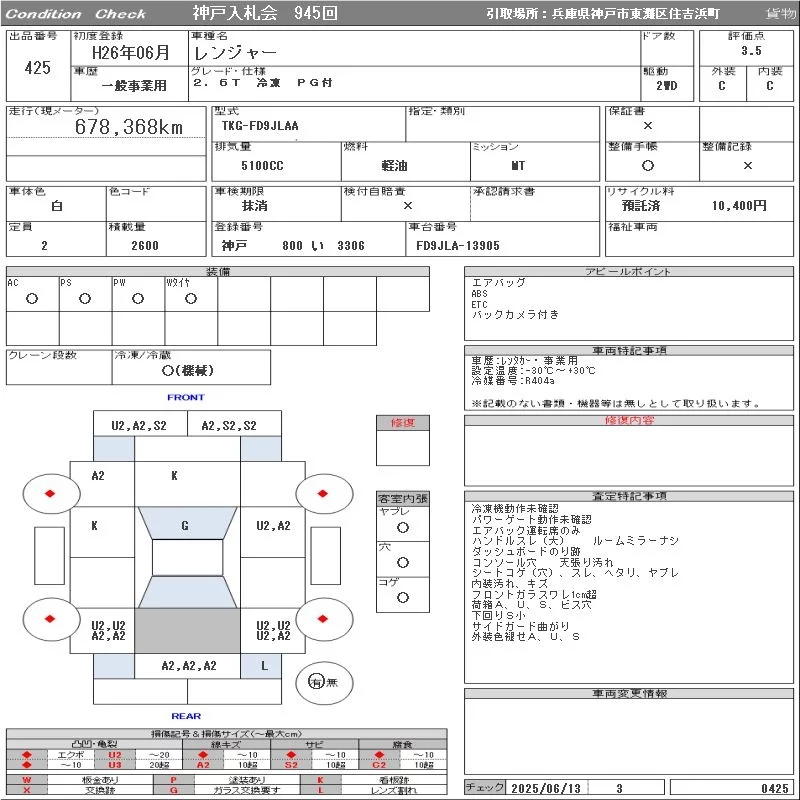Click the red 修復 box header

(x=403, y=422)
